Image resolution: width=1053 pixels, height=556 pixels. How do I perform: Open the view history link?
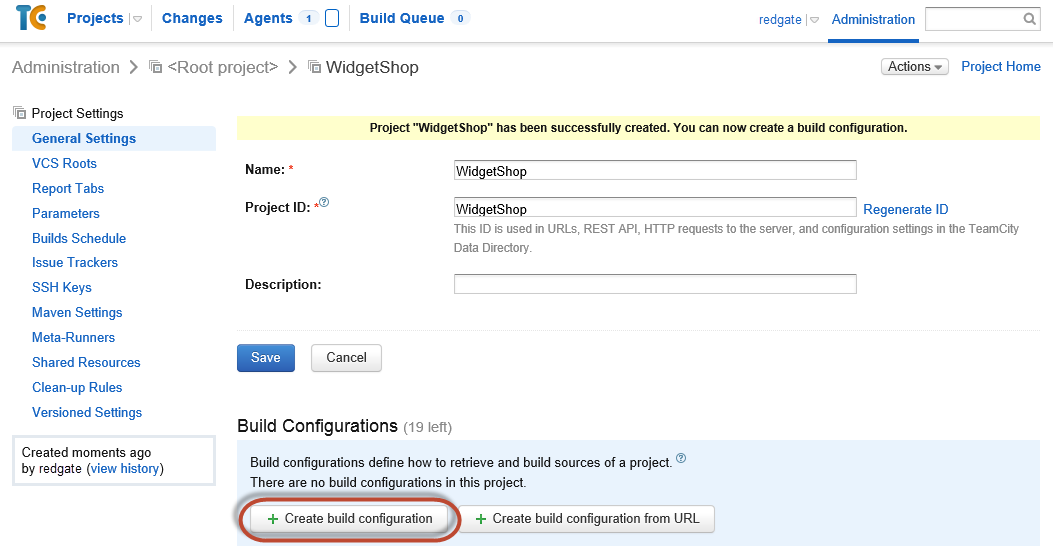125,468
